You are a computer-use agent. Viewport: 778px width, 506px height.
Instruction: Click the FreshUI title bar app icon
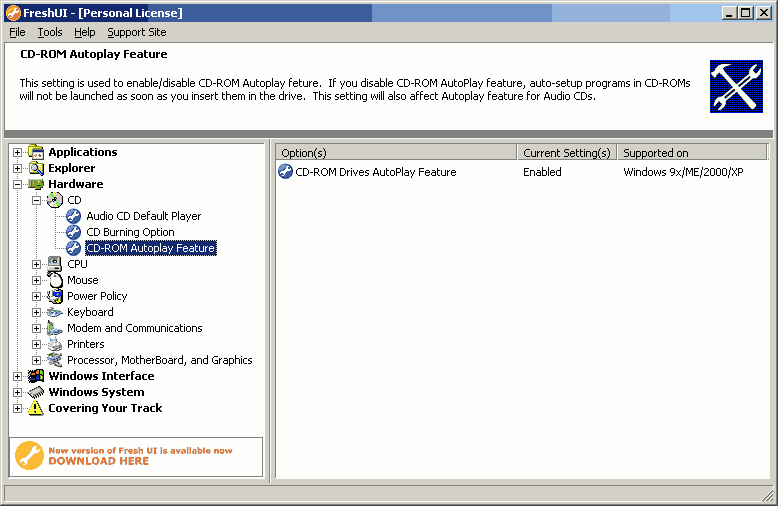pos(13,13)
